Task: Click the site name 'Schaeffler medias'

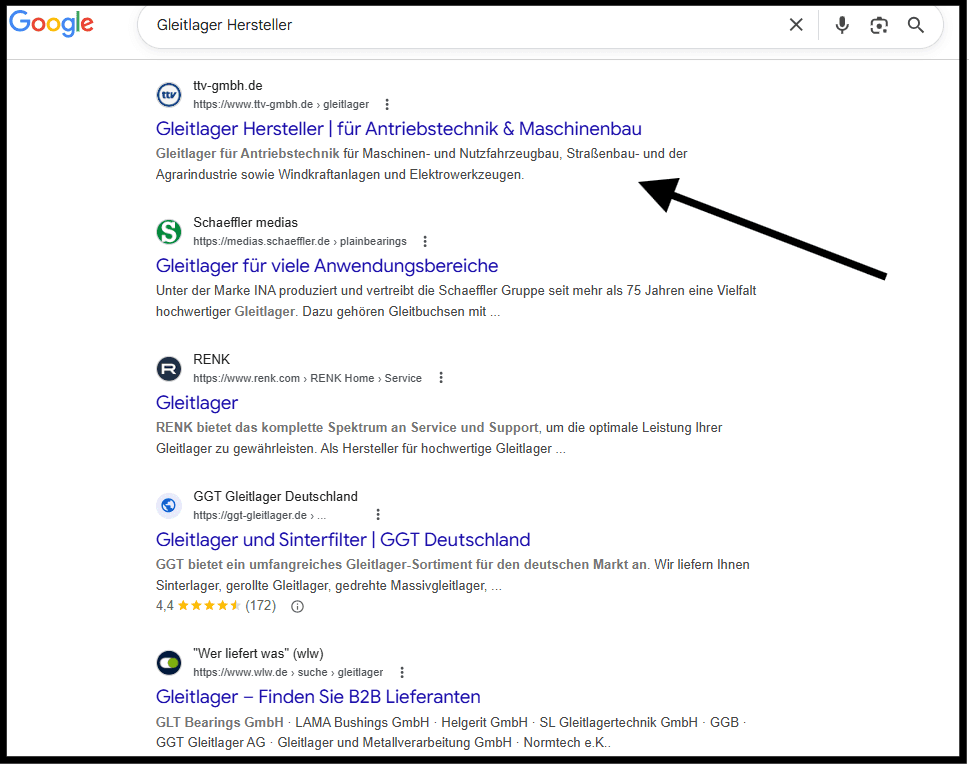Action: pos(245,222)
